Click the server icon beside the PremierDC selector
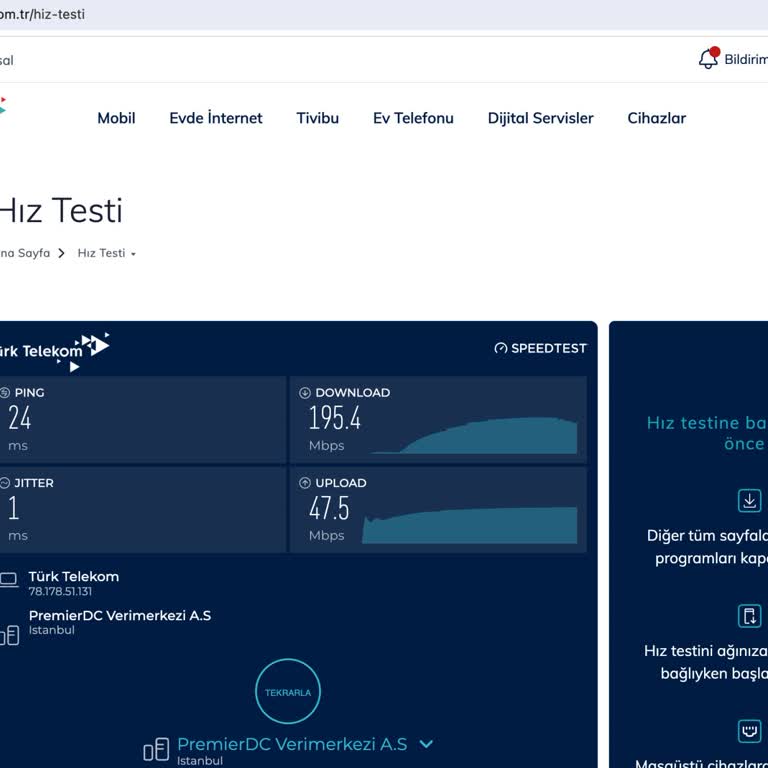 156,749
